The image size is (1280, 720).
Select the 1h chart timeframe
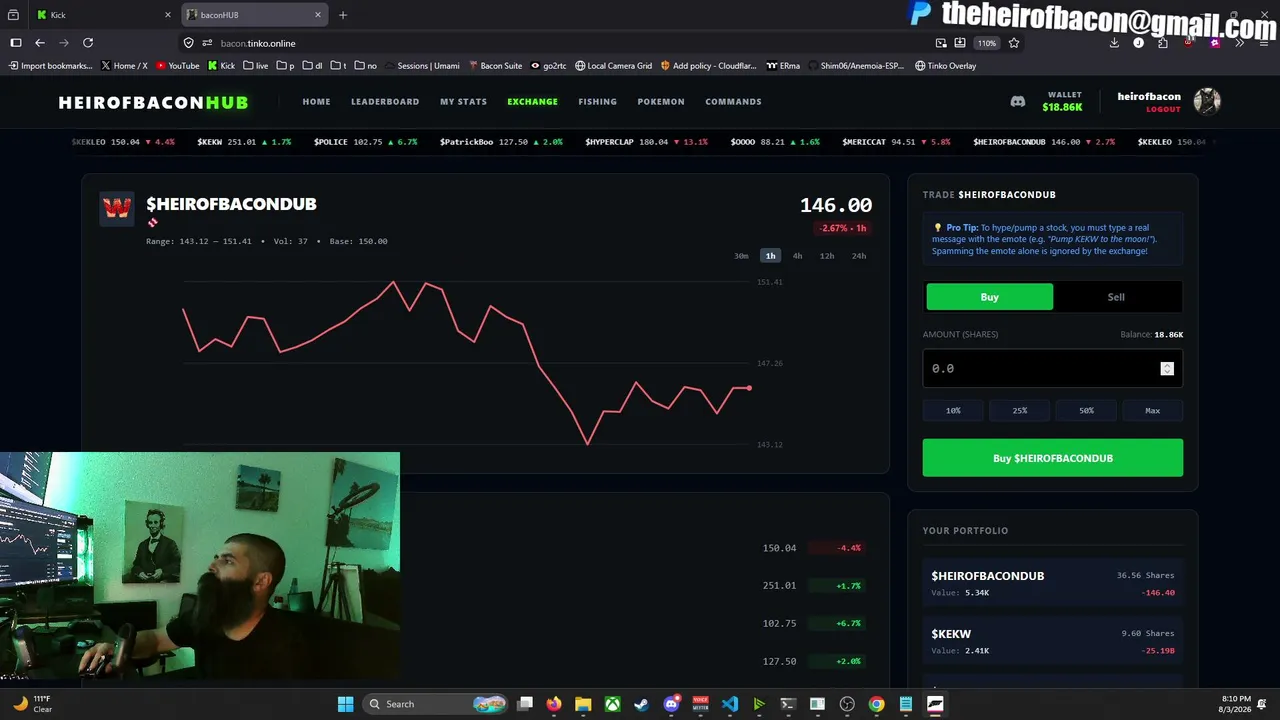point(770,256)
